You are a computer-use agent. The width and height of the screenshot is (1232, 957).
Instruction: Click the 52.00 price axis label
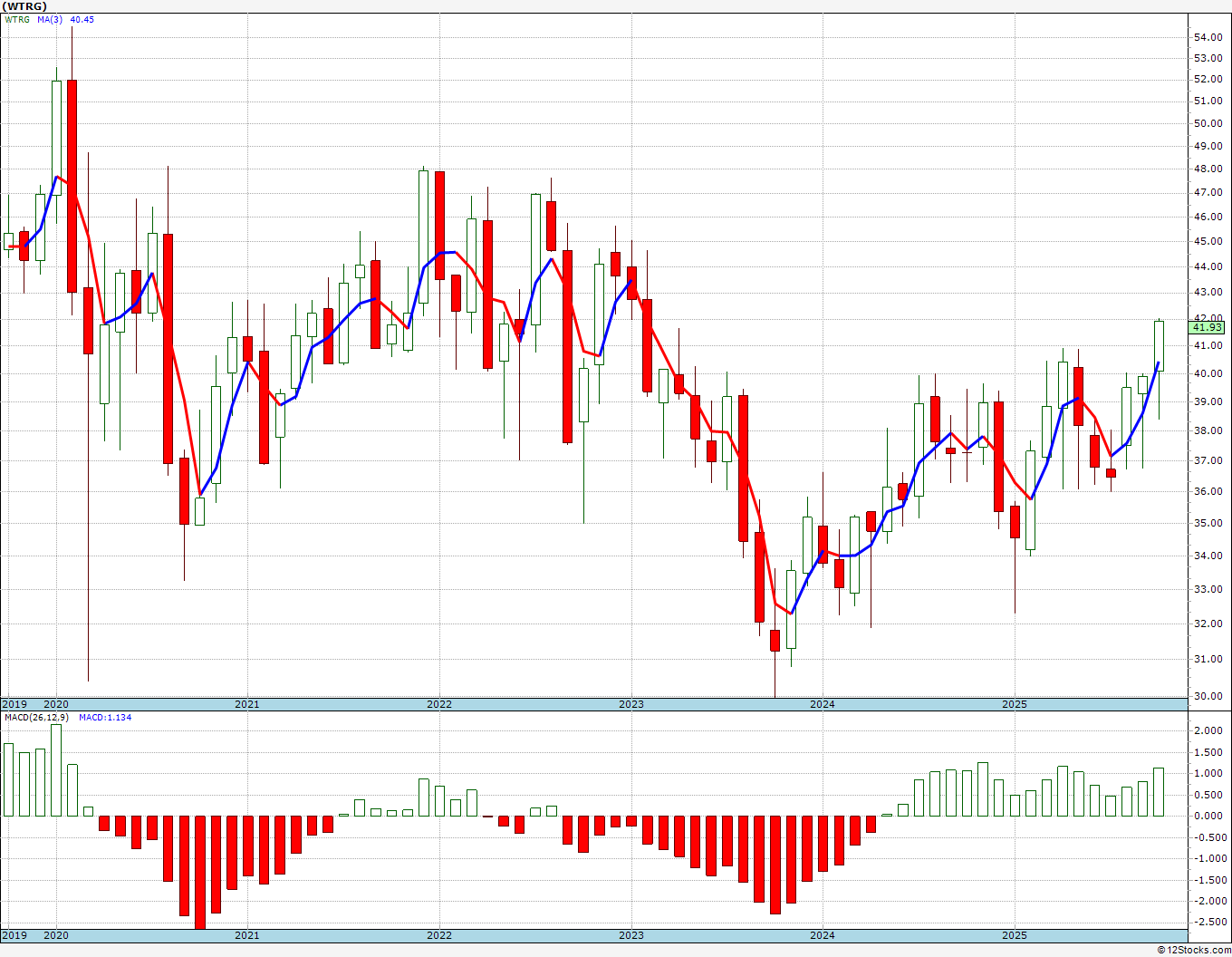(x=1208, y=79)
